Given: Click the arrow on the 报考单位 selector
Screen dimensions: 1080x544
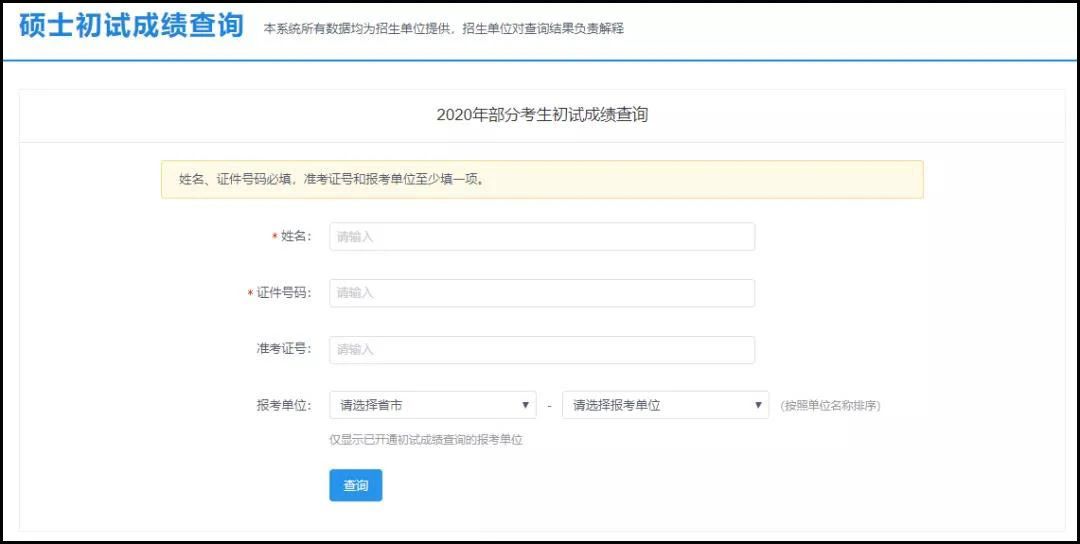Looking at the screenshot, I should 758,405.
